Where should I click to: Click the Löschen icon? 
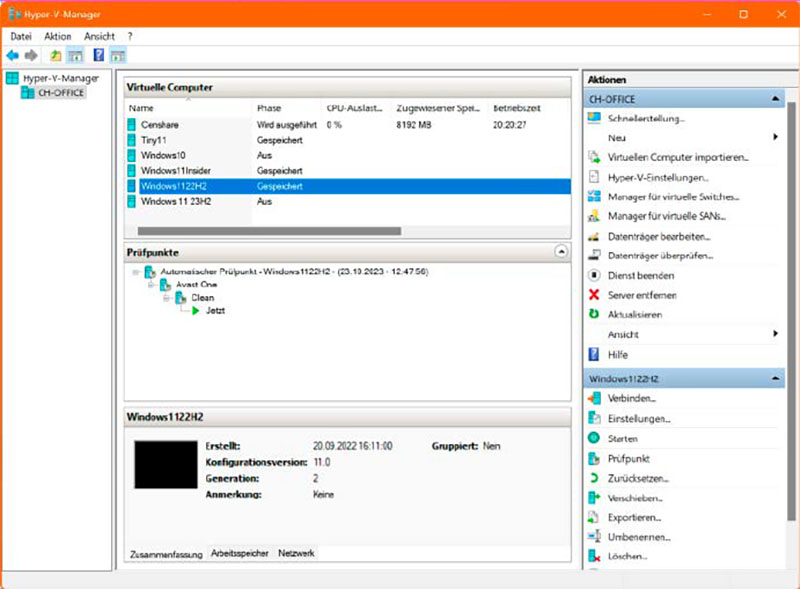coord(594,556)
